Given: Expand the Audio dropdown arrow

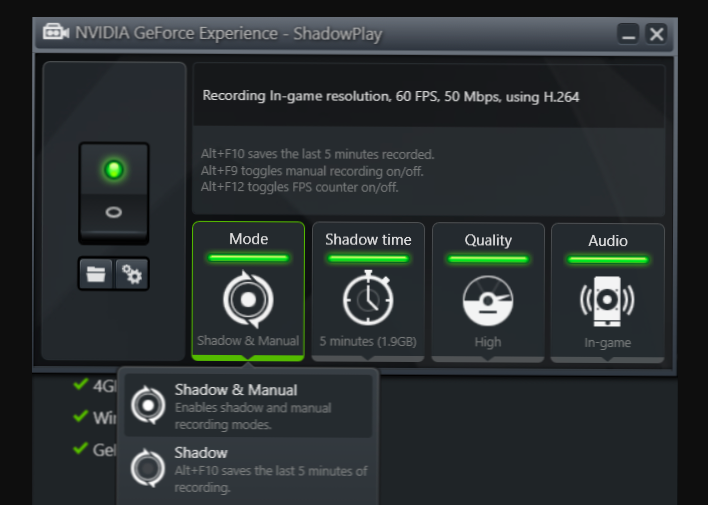Looking at the screenshot, I should click(x=607, y=360).
